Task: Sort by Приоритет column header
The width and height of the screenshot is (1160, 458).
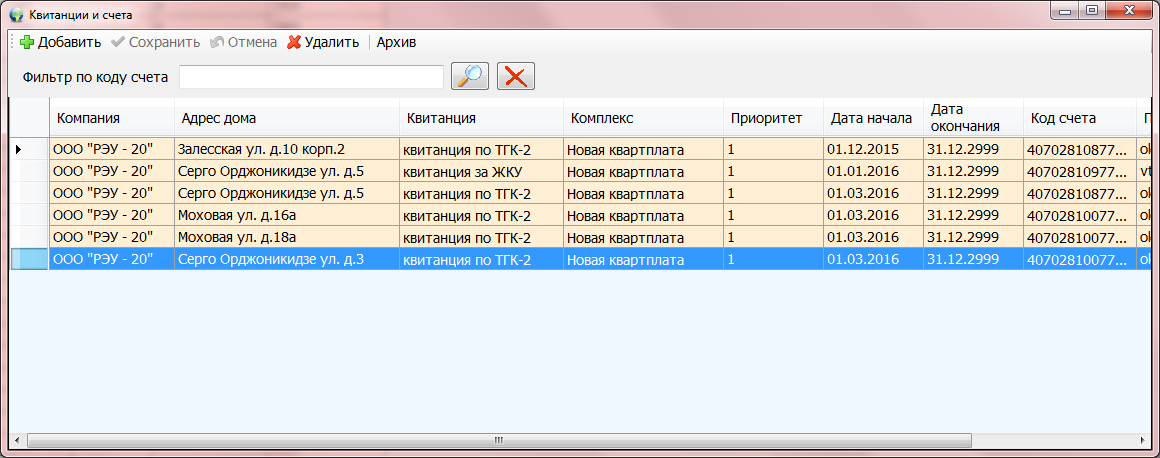Action: point(773,118)
